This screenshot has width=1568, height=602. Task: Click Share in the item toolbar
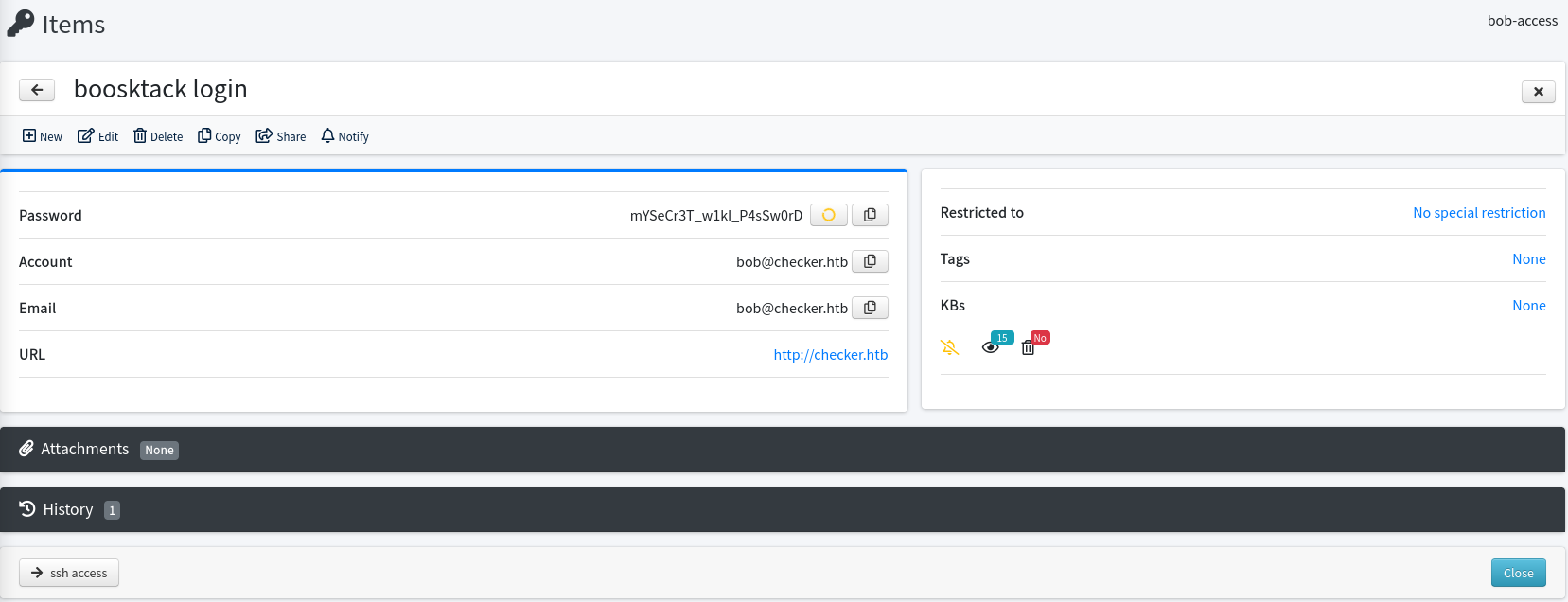[281, 136]
